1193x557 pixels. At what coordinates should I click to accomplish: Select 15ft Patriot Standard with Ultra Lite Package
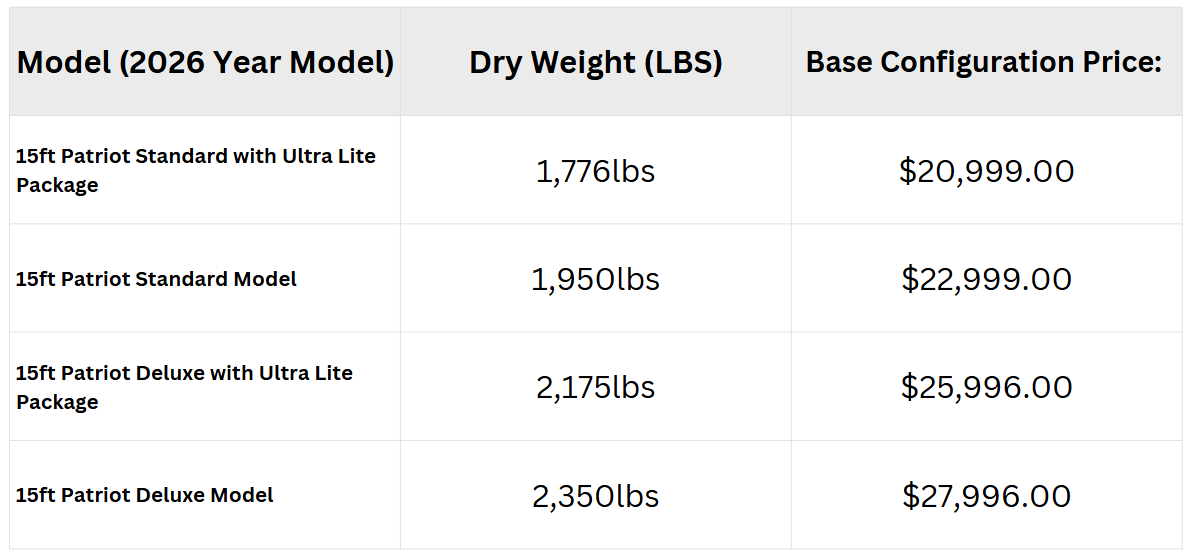point(196,170)
